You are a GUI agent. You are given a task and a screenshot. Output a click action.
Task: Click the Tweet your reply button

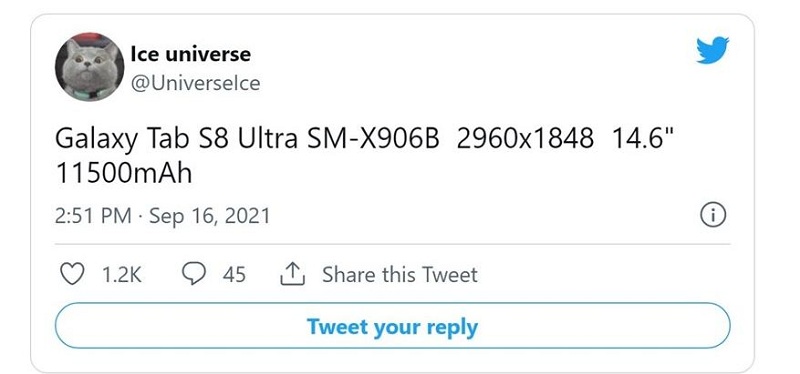point(393,326)
